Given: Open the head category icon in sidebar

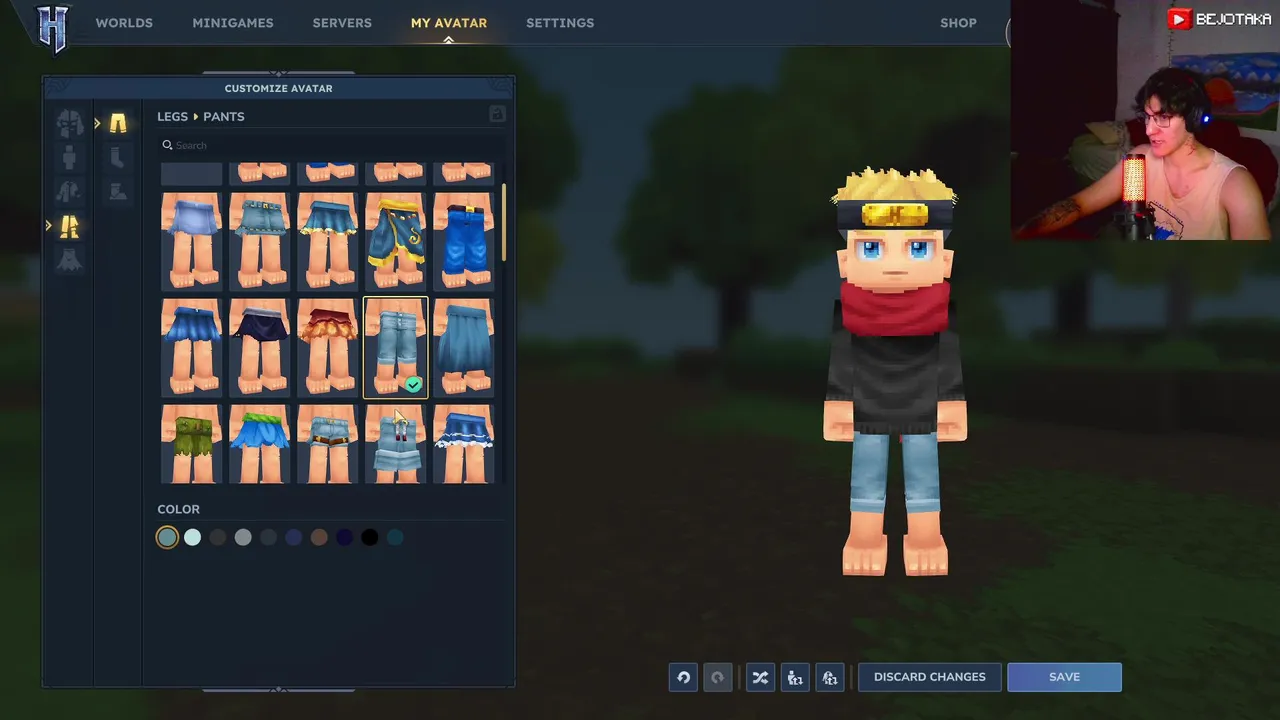Looking at the screenshot, I should [x=69, y=123].
